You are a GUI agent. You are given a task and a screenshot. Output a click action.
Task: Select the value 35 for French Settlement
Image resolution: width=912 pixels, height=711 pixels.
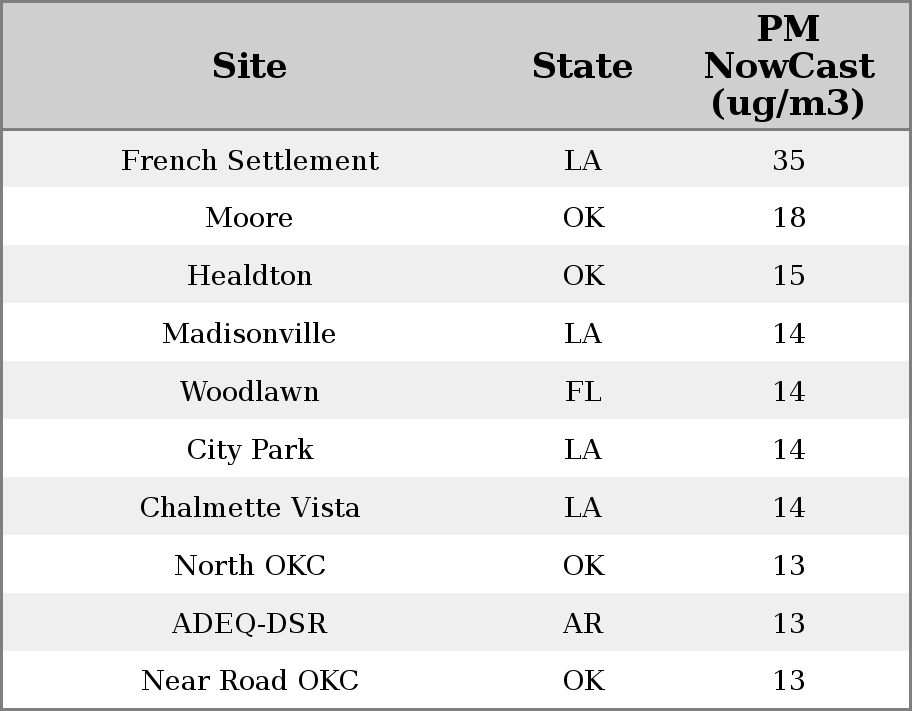[x=788, y=161]
